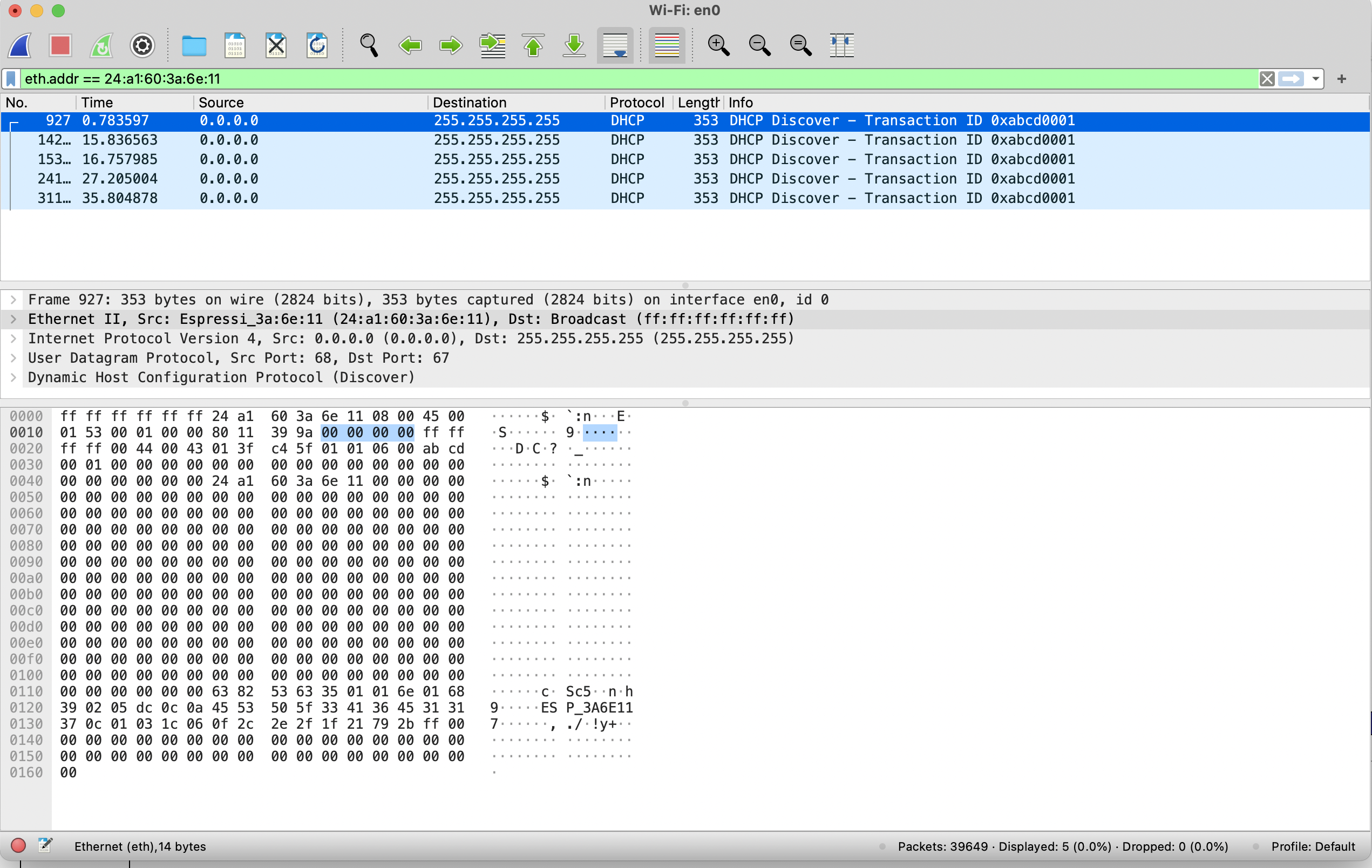Image resolution: width=1372 pixels, height=868 pixels.
Task: Click the resize columns icon
Action: point(841,45)
